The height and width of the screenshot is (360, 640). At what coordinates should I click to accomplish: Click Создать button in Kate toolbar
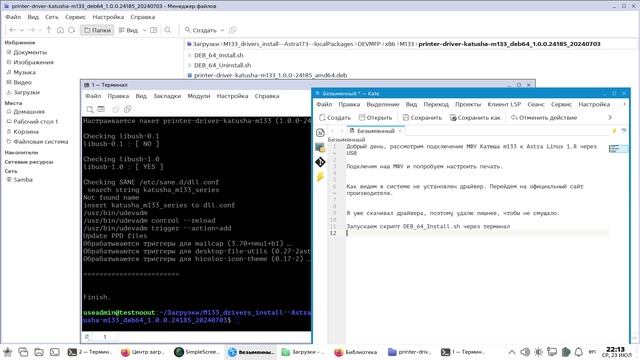335,118
